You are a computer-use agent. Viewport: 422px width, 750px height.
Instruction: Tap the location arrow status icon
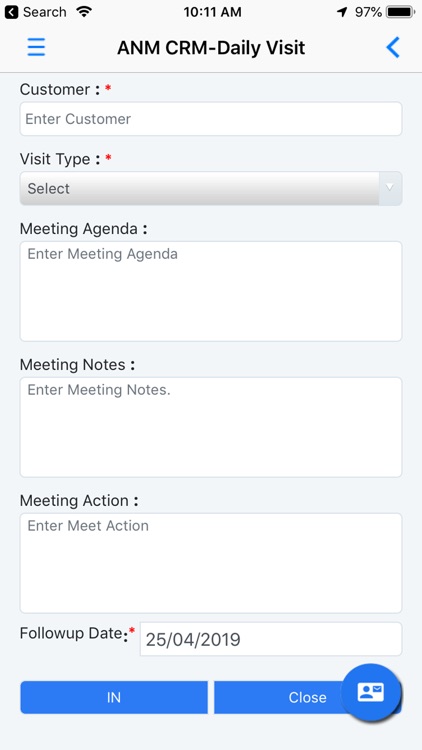click(x=342, y=12)
